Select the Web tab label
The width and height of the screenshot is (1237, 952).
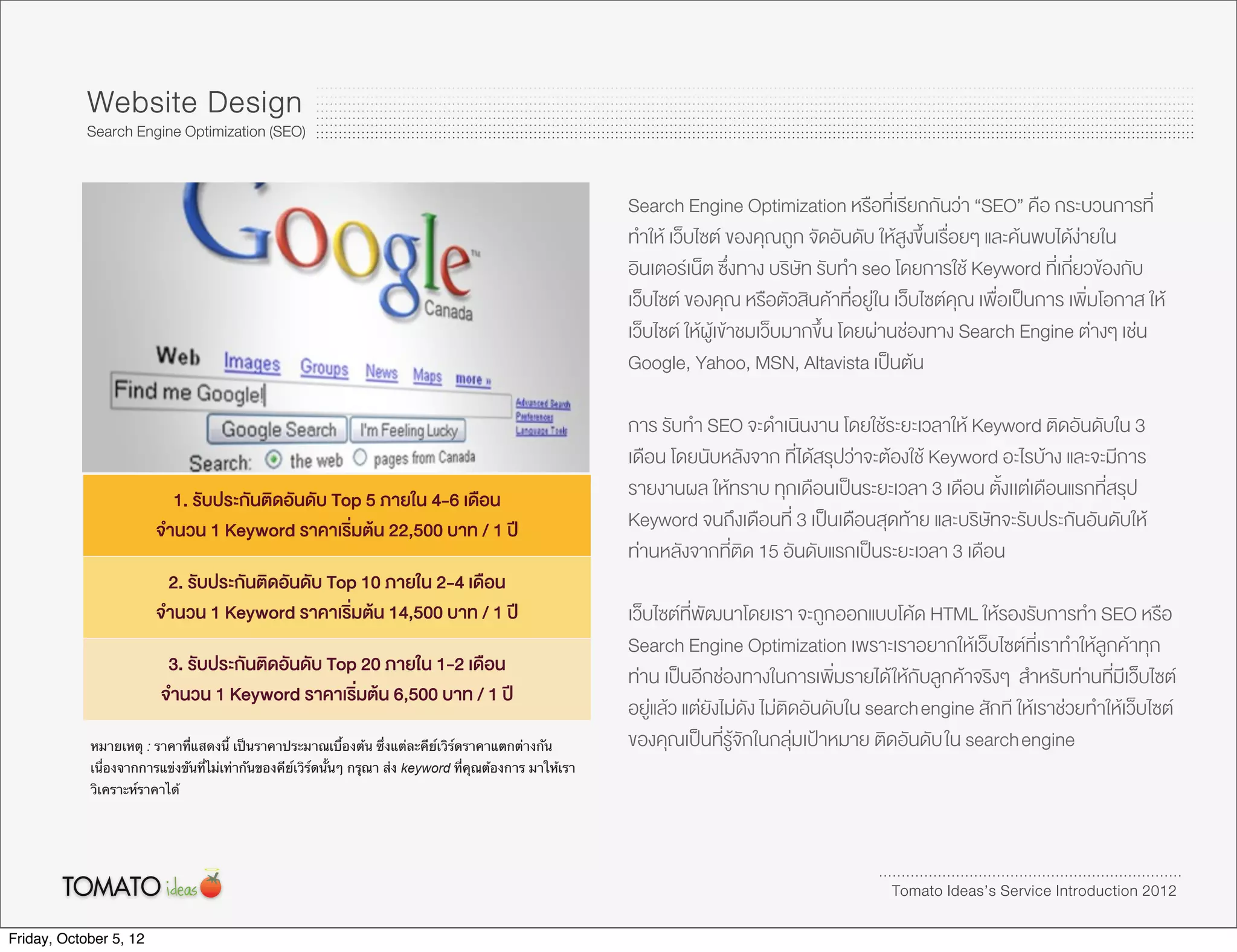point(178,356)
